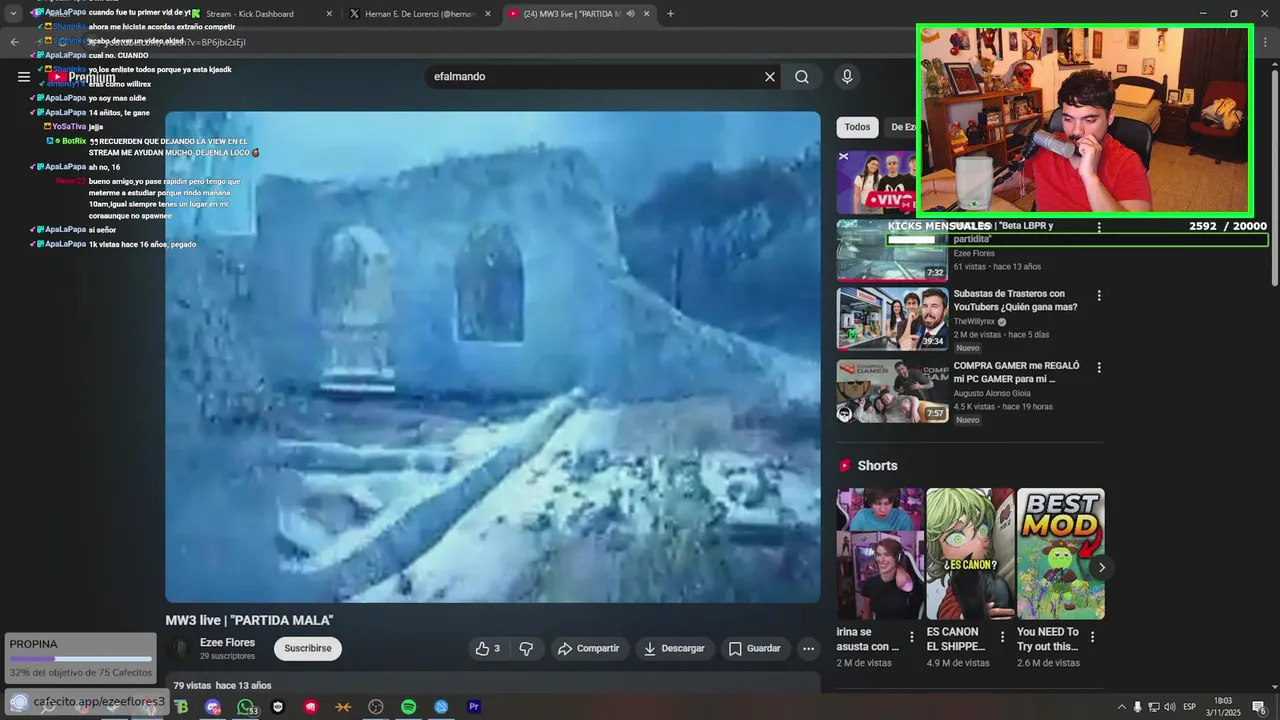Screen dimensions: 1280x720
Task: Open the BEST MOD Short thumbnail
Action: tap(1061, 554)
